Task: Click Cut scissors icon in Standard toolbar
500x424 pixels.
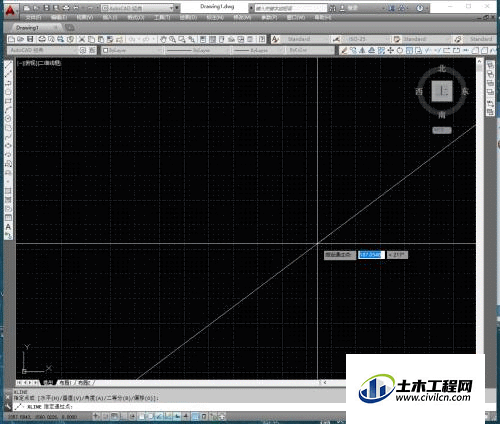Action: [x=82, y=39]
